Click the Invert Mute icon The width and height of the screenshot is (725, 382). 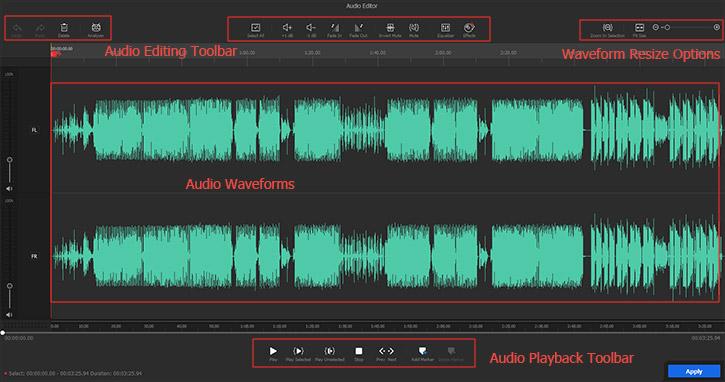390,28
